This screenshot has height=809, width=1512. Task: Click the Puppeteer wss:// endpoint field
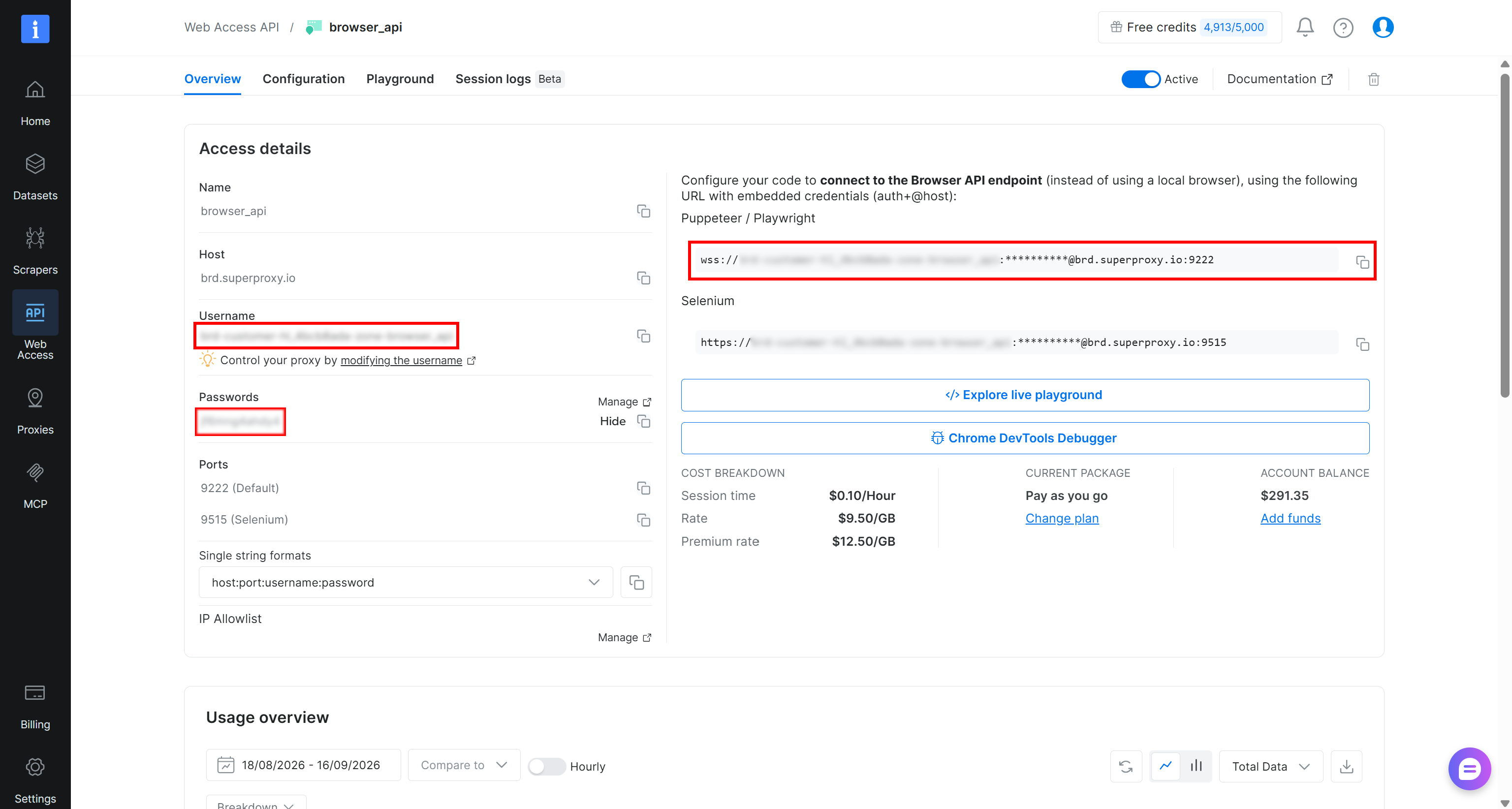coord(1017,260)
